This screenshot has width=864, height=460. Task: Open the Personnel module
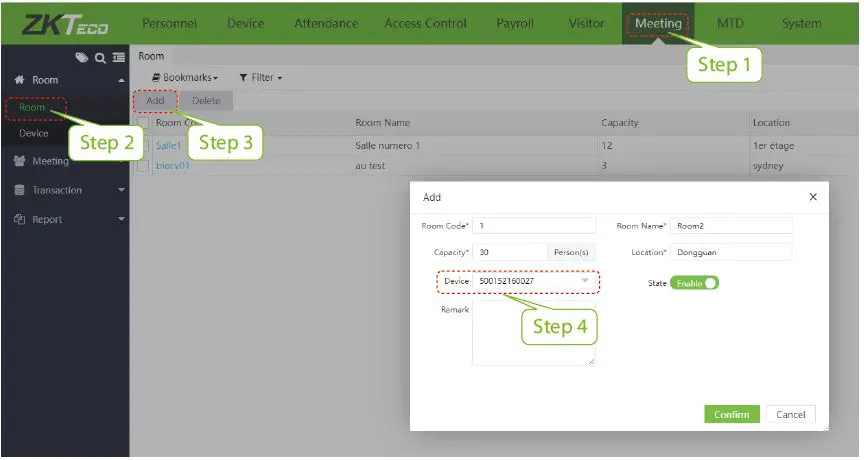pyautogui.click(x=169, y=24)
